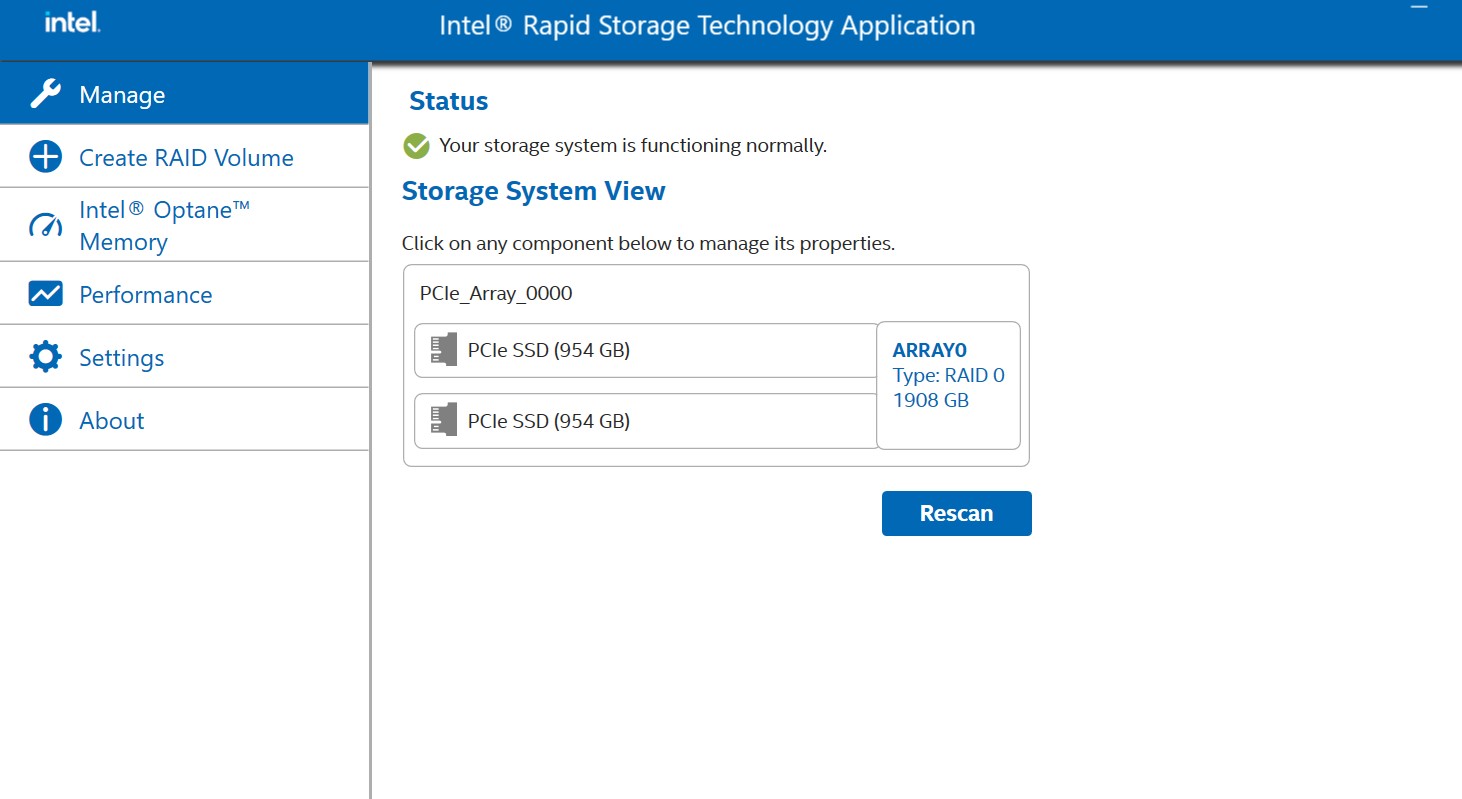Viewport: 1462px width, 799px height.
Task: Open the Intel Optane Memory text label
Action: pyautogui.click(x=164, y=225)
